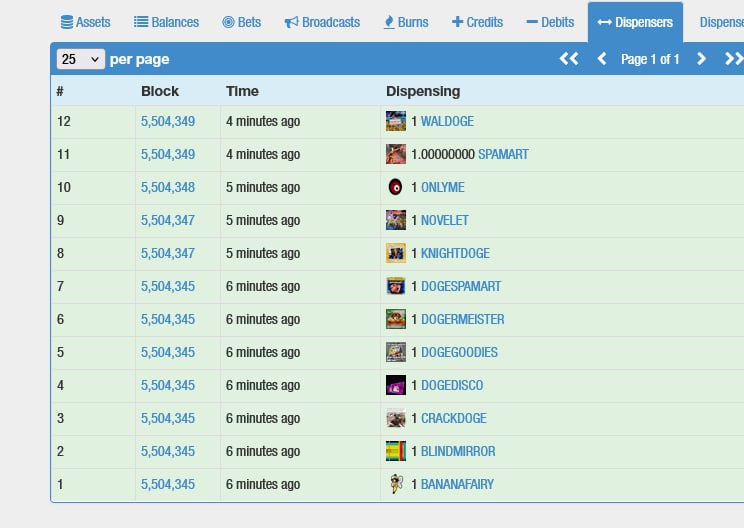Open block 5,504,345 in row 1
The width and height of the screenshot is (744, 528).
pos(168,484)
